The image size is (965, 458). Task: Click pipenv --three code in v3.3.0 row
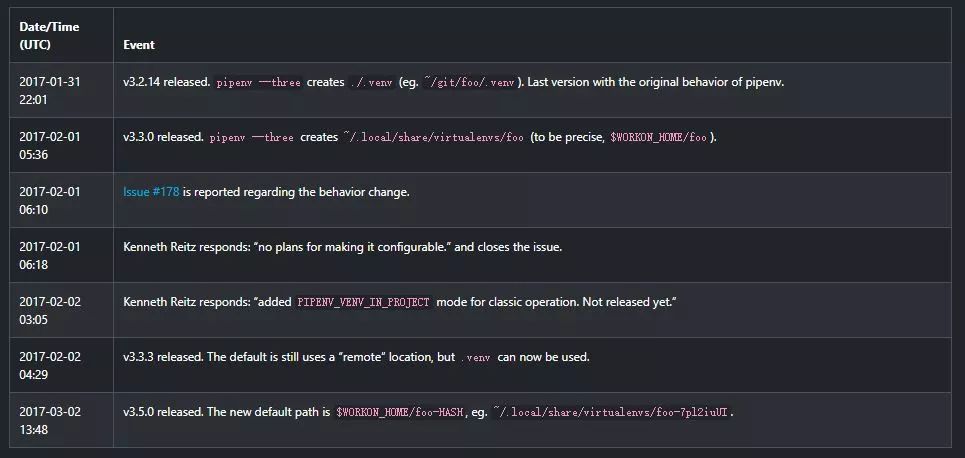click(x=252, y=137)
